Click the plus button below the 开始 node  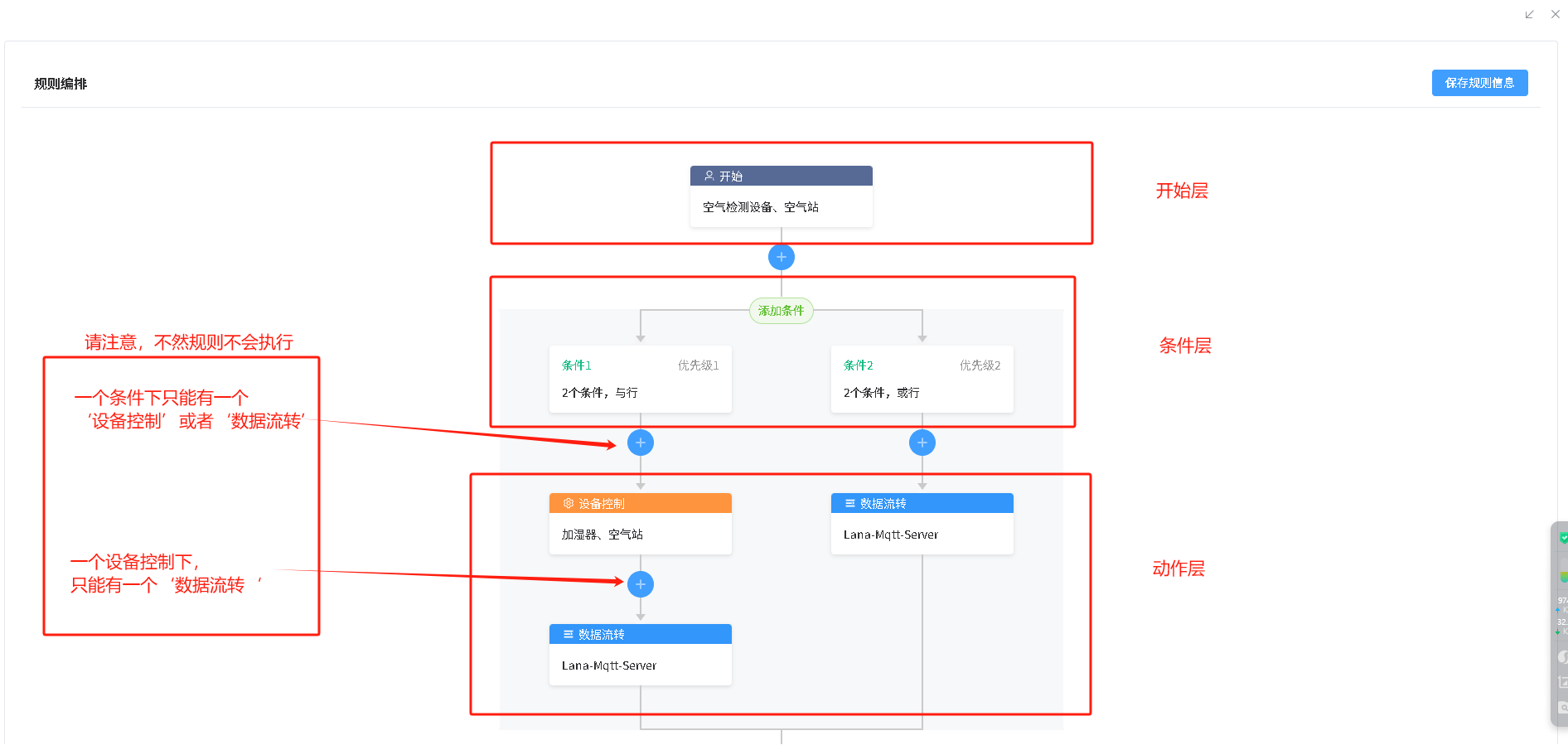tap(781, 257)
